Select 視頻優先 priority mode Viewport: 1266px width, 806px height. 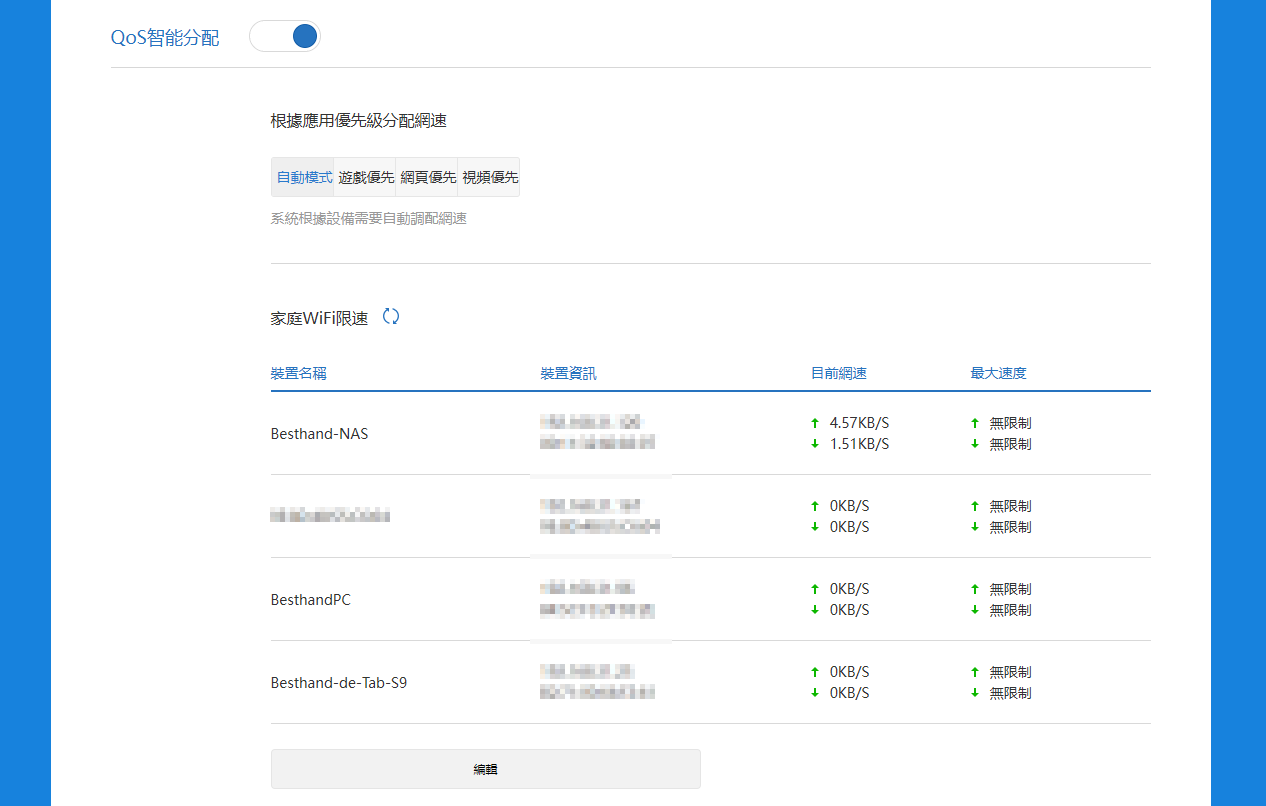click(489, 177)
